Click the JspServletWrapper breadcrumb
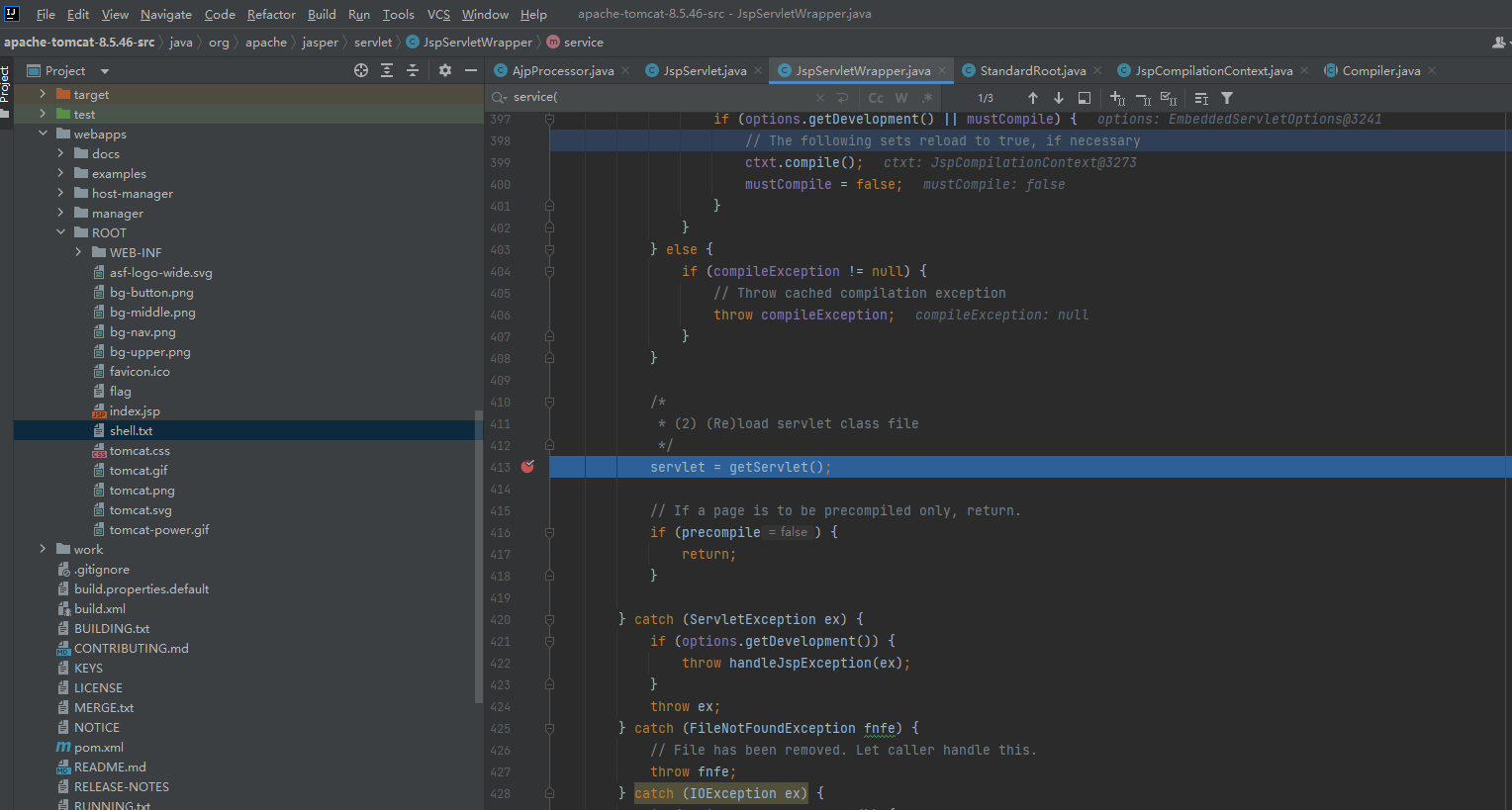 [469, 43]
